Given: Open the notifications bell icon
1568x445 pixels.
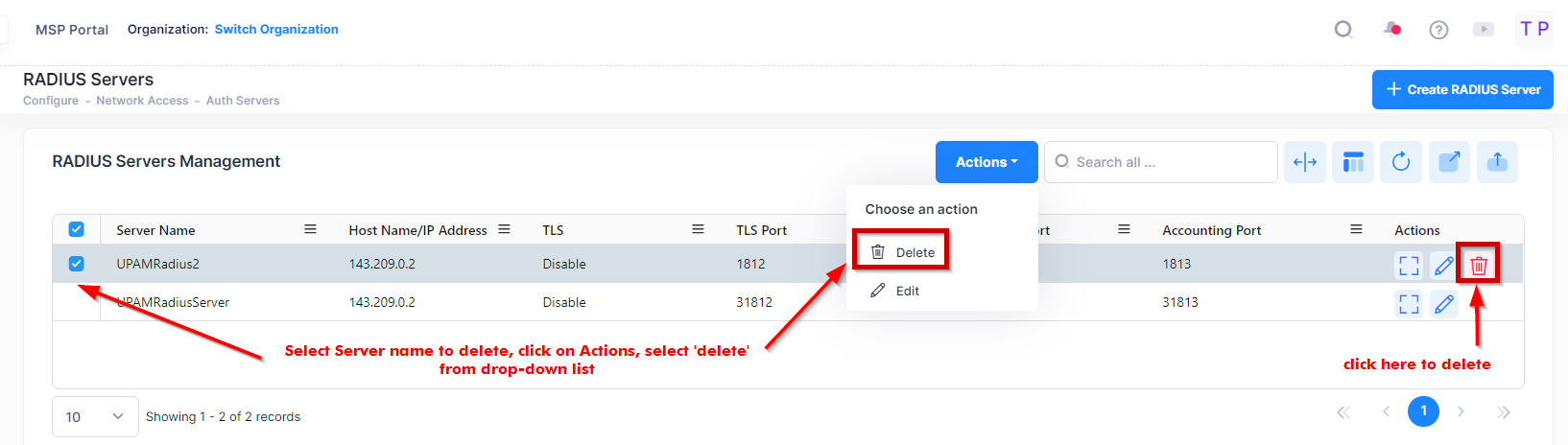Looking at the screenshot, I should coord(1391,30).
